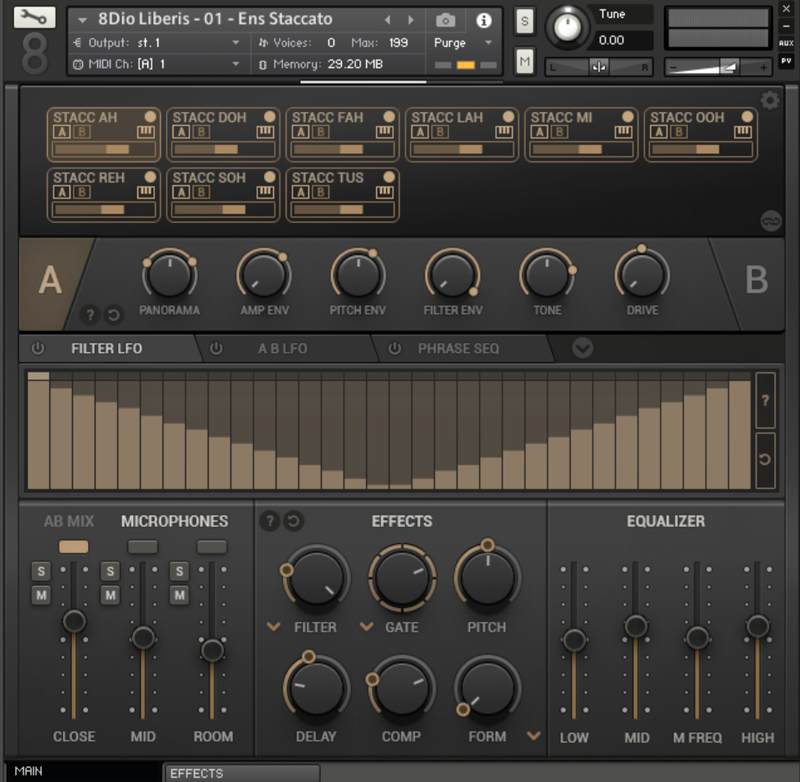Switch to the AB MIX tab
The width and height of the screenshot is (800, 782).
click(69, 521)
